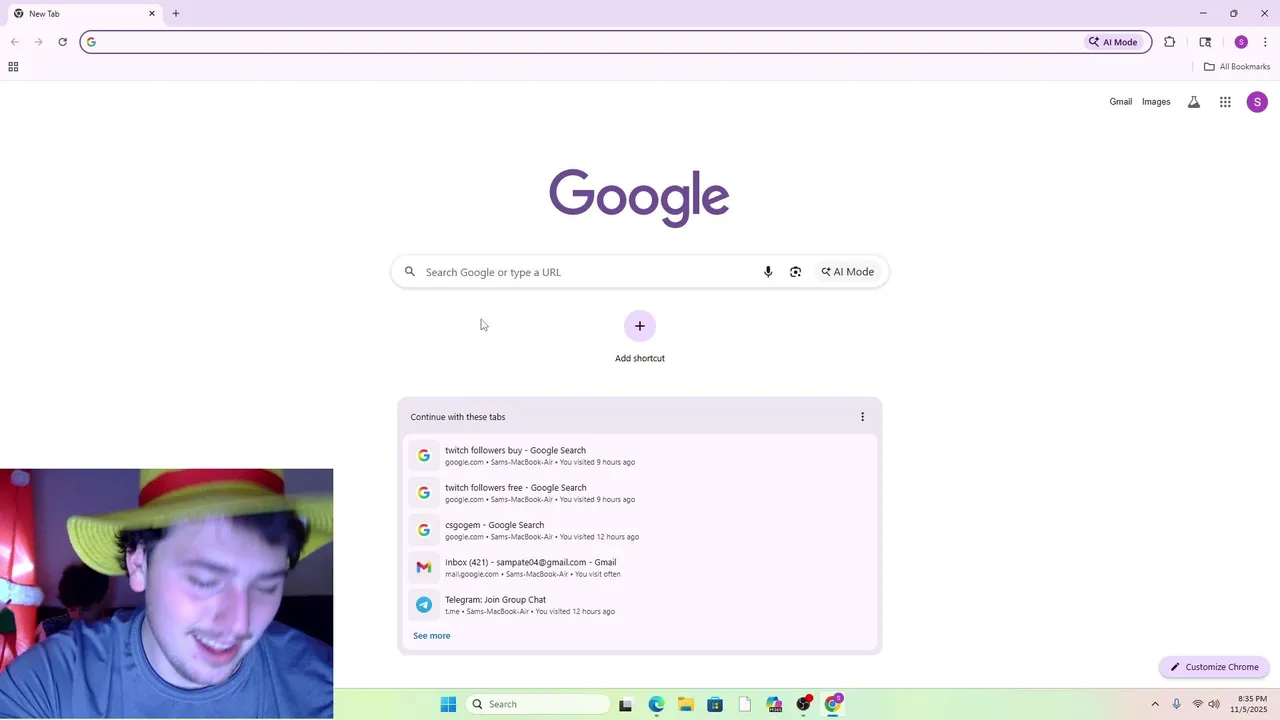Click the back navigation arrow

pos(15,42)
